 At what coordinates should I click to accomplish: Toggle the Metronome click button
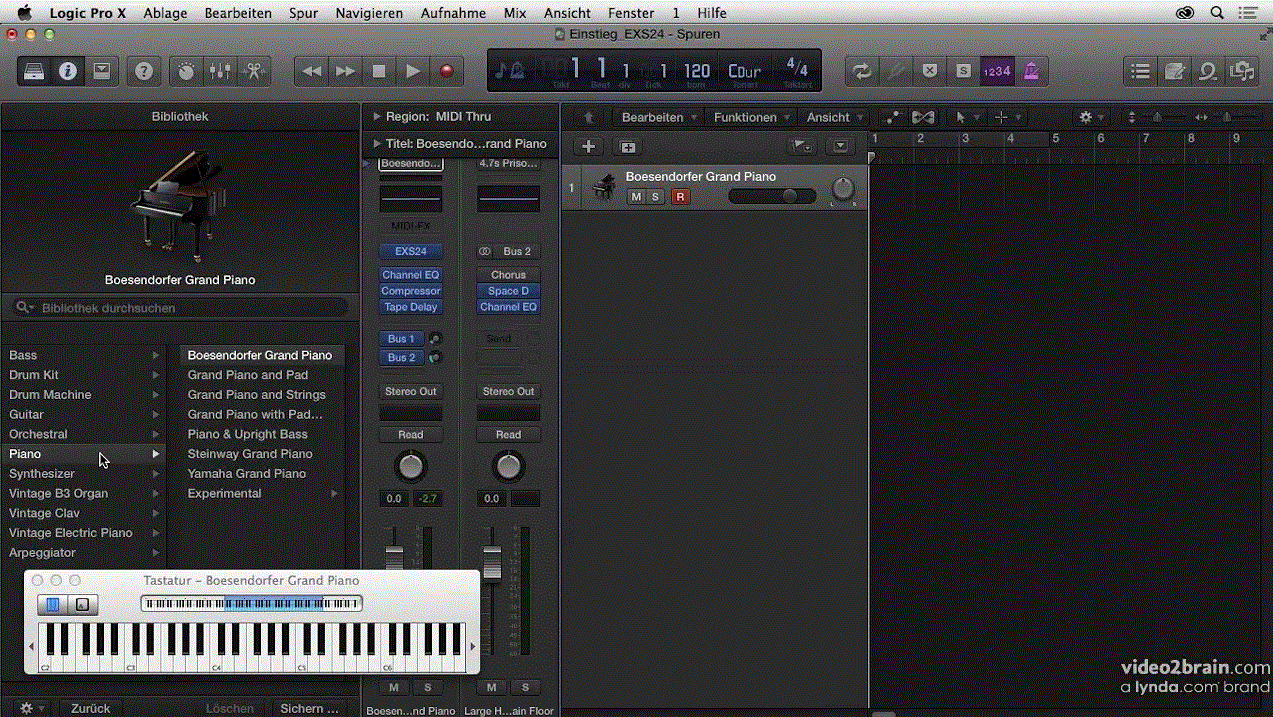pyautogui.click(x=1031, y=71)
